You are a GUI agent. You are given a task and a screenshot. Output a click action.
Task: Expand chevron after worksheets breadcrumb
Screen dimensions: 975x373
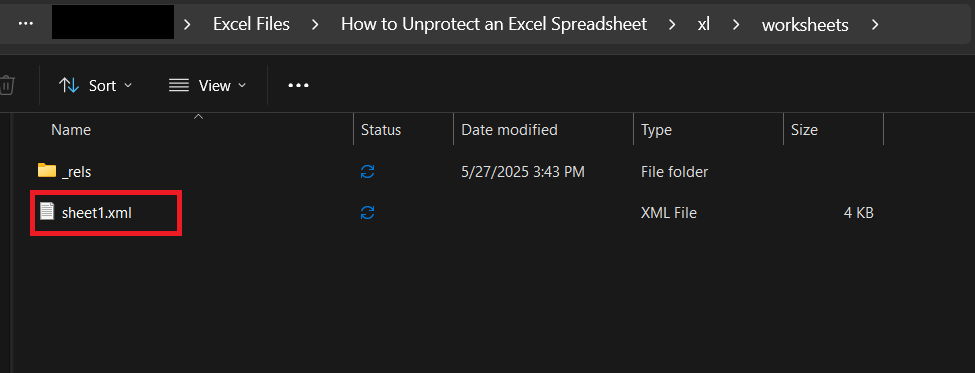click(x=875, y=24)
